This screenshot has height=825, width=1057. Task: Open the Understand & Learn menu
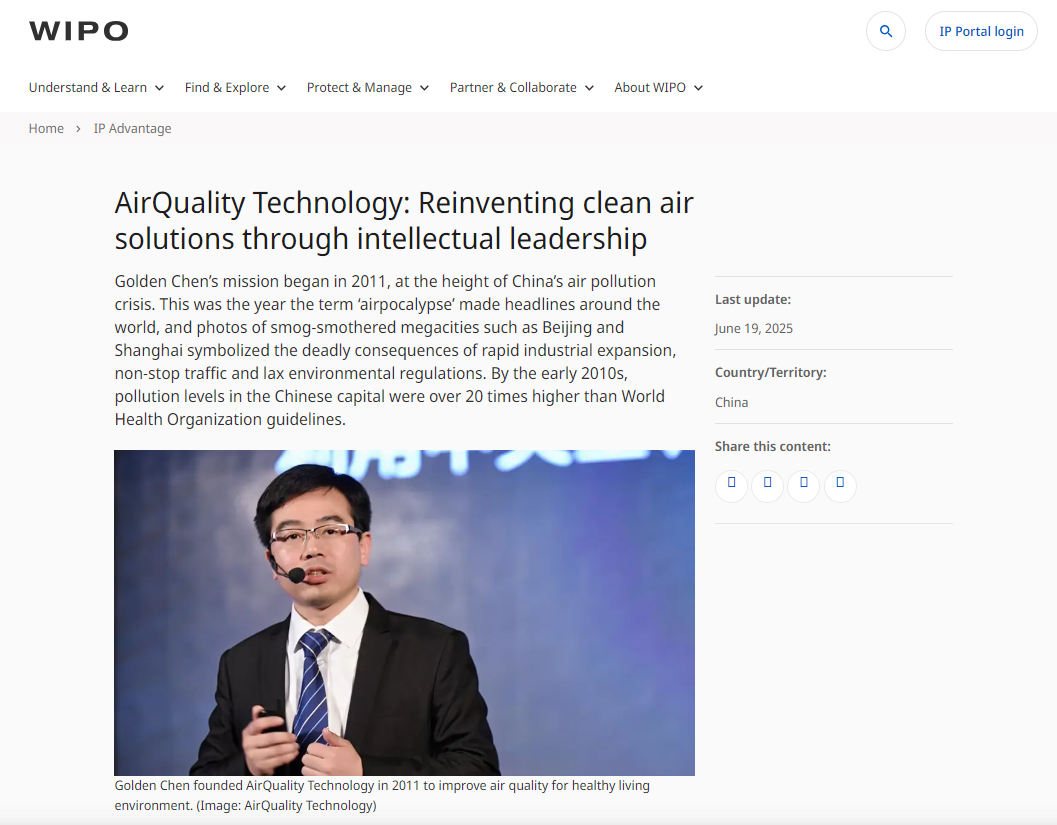[88, 88]
